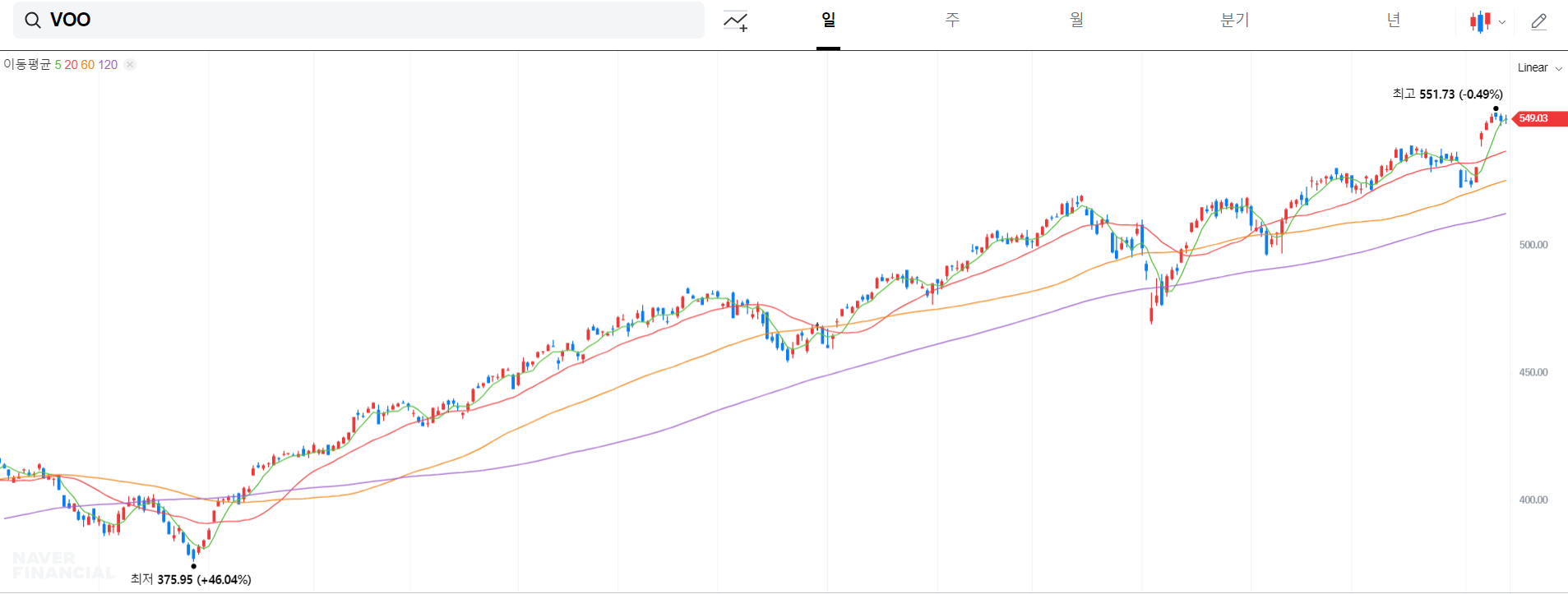Screen dimensions: 1568x594
Task: Select the 120-day moving average value
Action: (x=108, y=64)
